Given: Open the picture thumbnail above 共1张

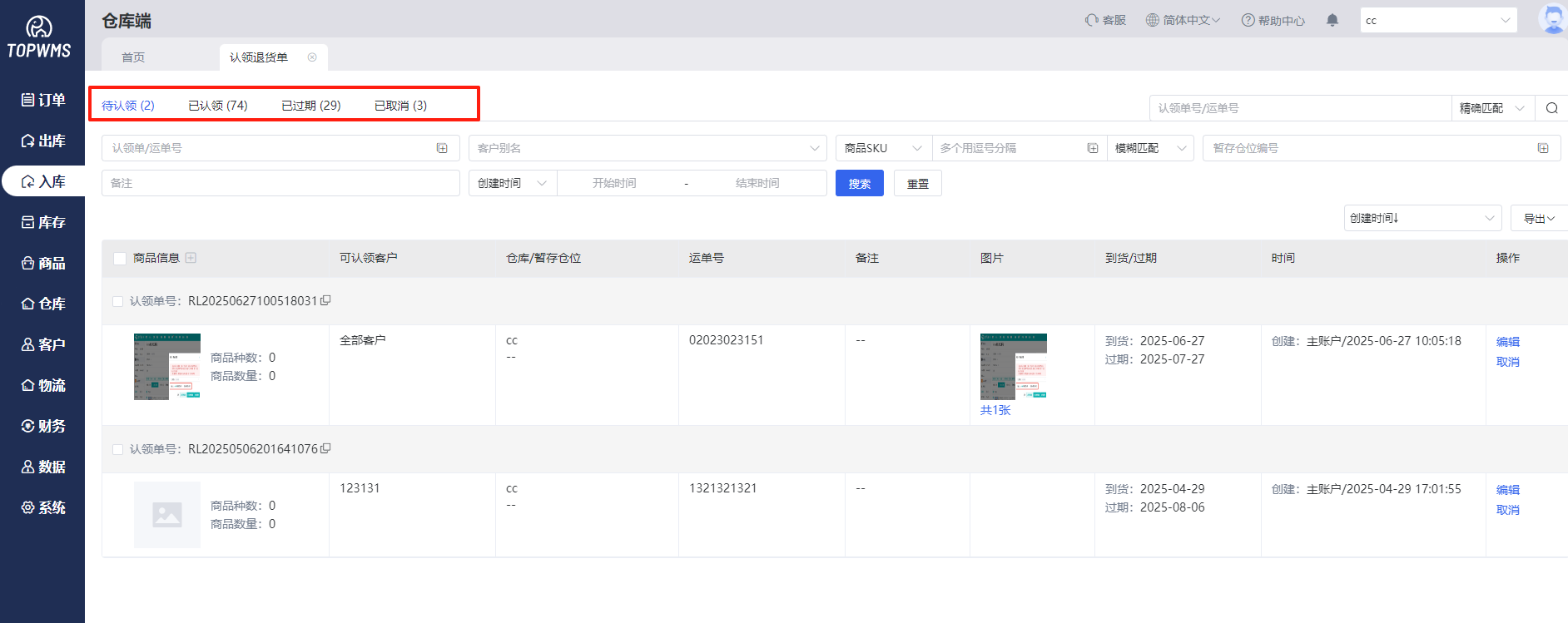Looking at the screenshot, I should (x=1013, y=366).
